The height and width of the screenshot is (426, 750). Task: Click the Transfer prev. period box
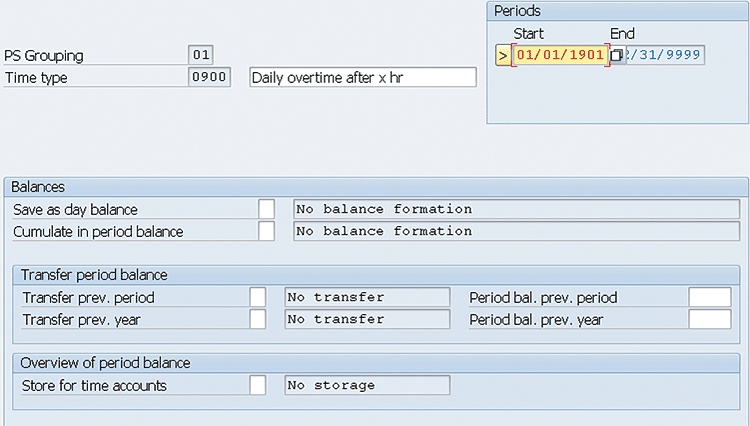258,297
